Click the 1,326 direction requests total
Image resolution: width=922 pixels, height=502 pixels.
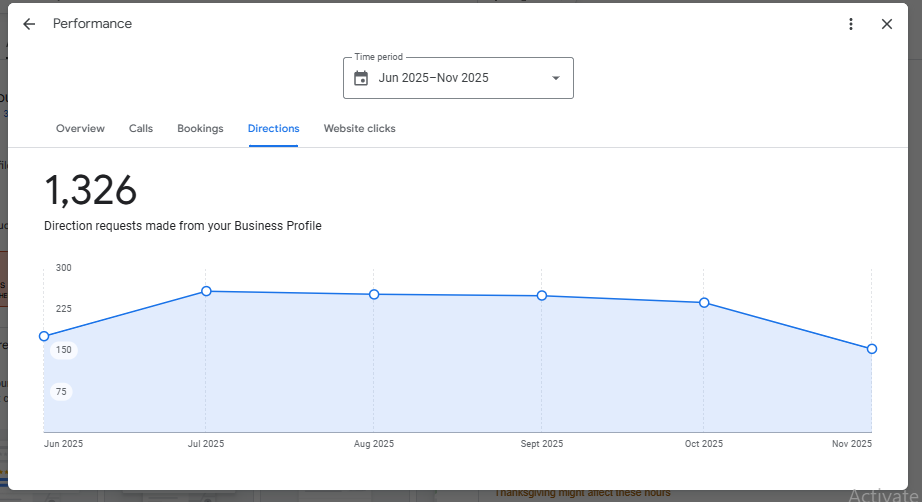91,190
